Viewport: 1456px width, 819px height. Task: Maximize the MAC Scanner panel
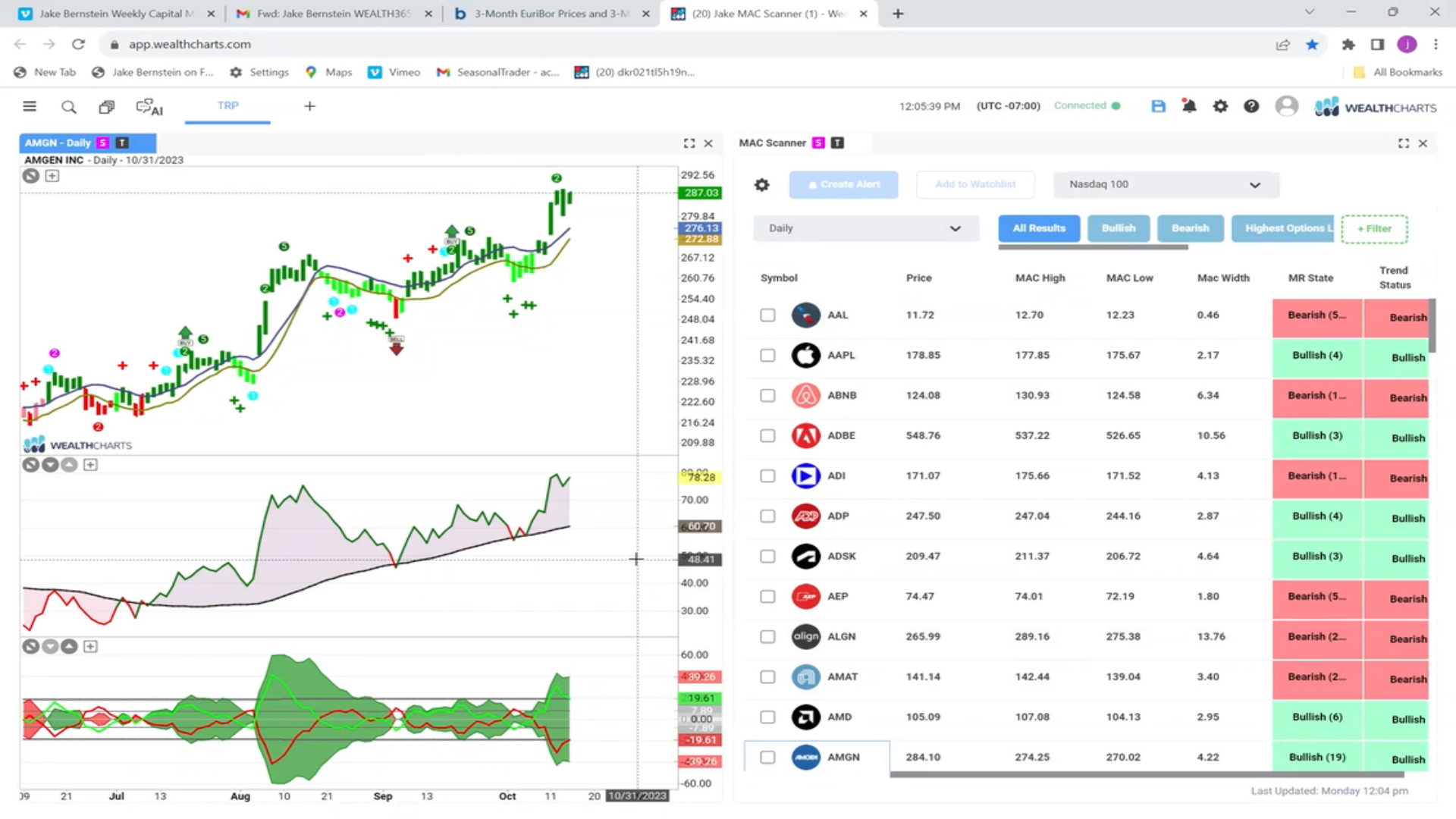(1404, 143)
